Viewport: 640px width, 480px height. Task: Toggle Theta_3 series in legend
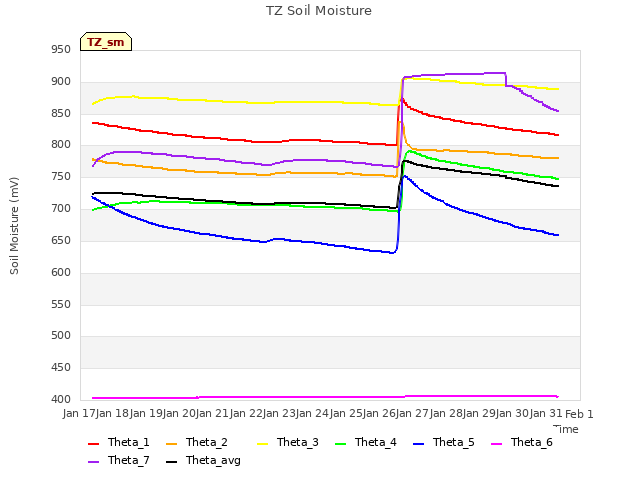tap(288, 442)
